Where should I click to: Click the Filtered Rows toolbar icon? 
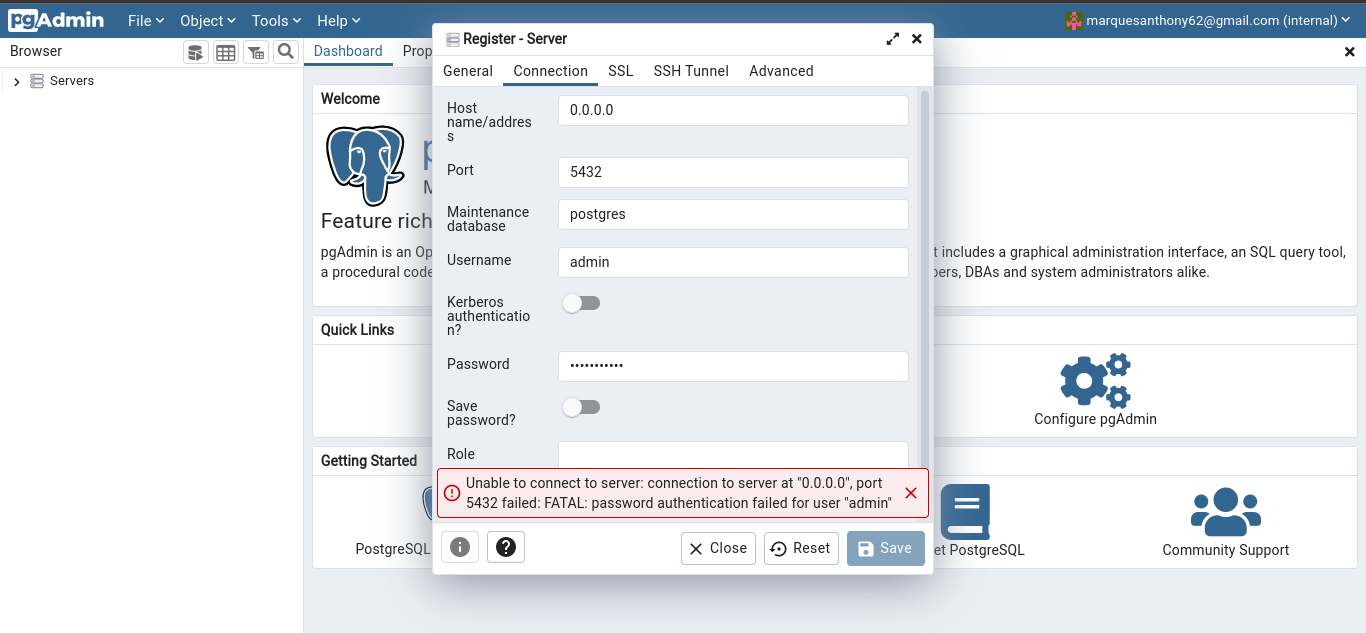pyautogui.click(x=256, y=52)
